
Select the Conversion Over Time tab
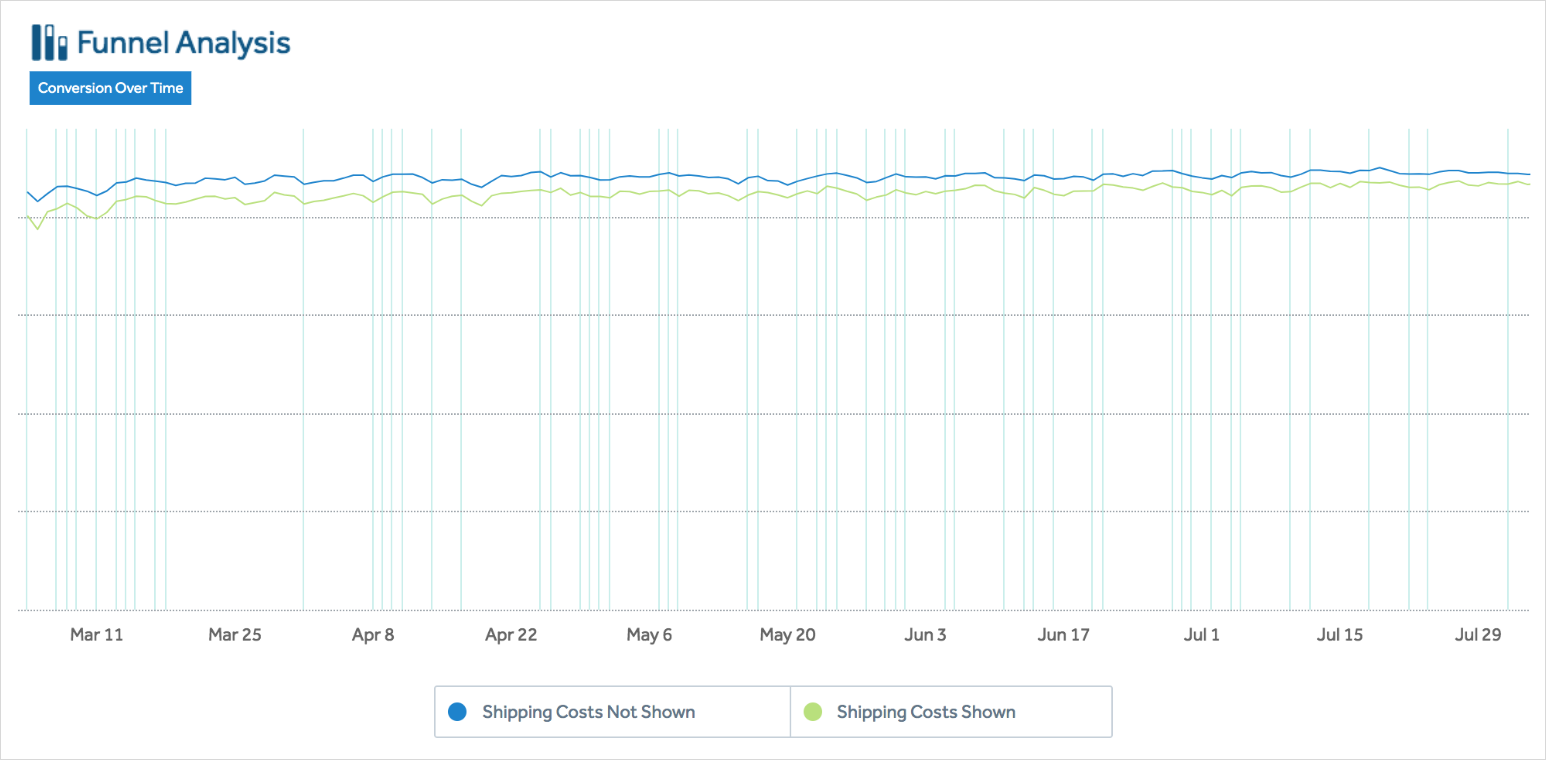click(110, 88)
